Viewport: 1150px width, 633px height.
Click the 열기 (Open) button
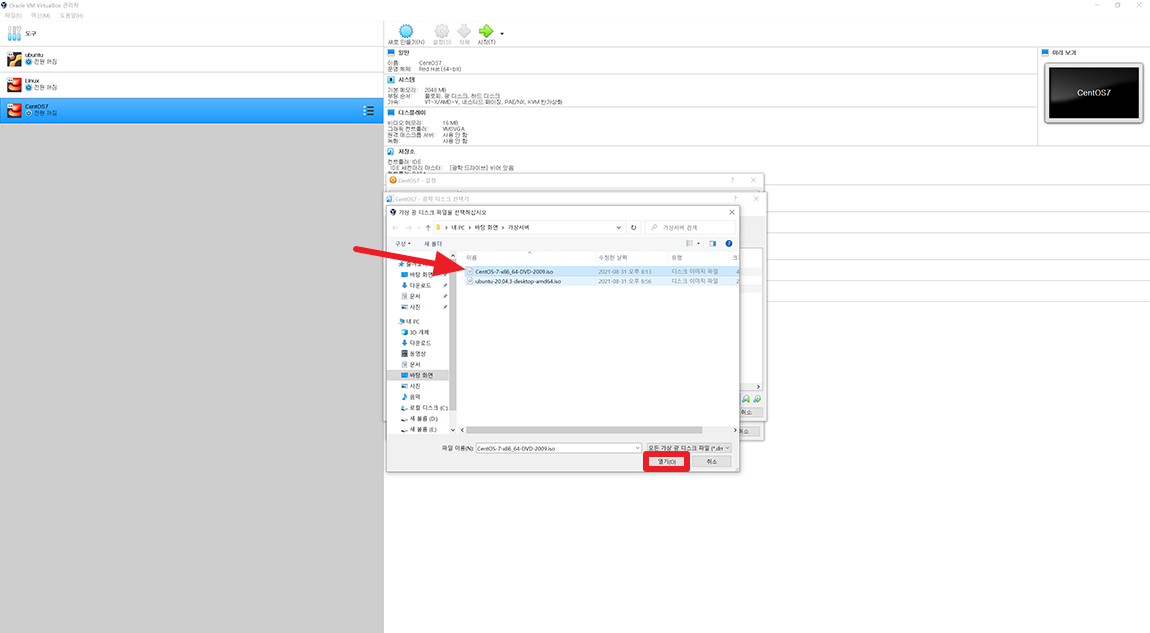(666, 461)
